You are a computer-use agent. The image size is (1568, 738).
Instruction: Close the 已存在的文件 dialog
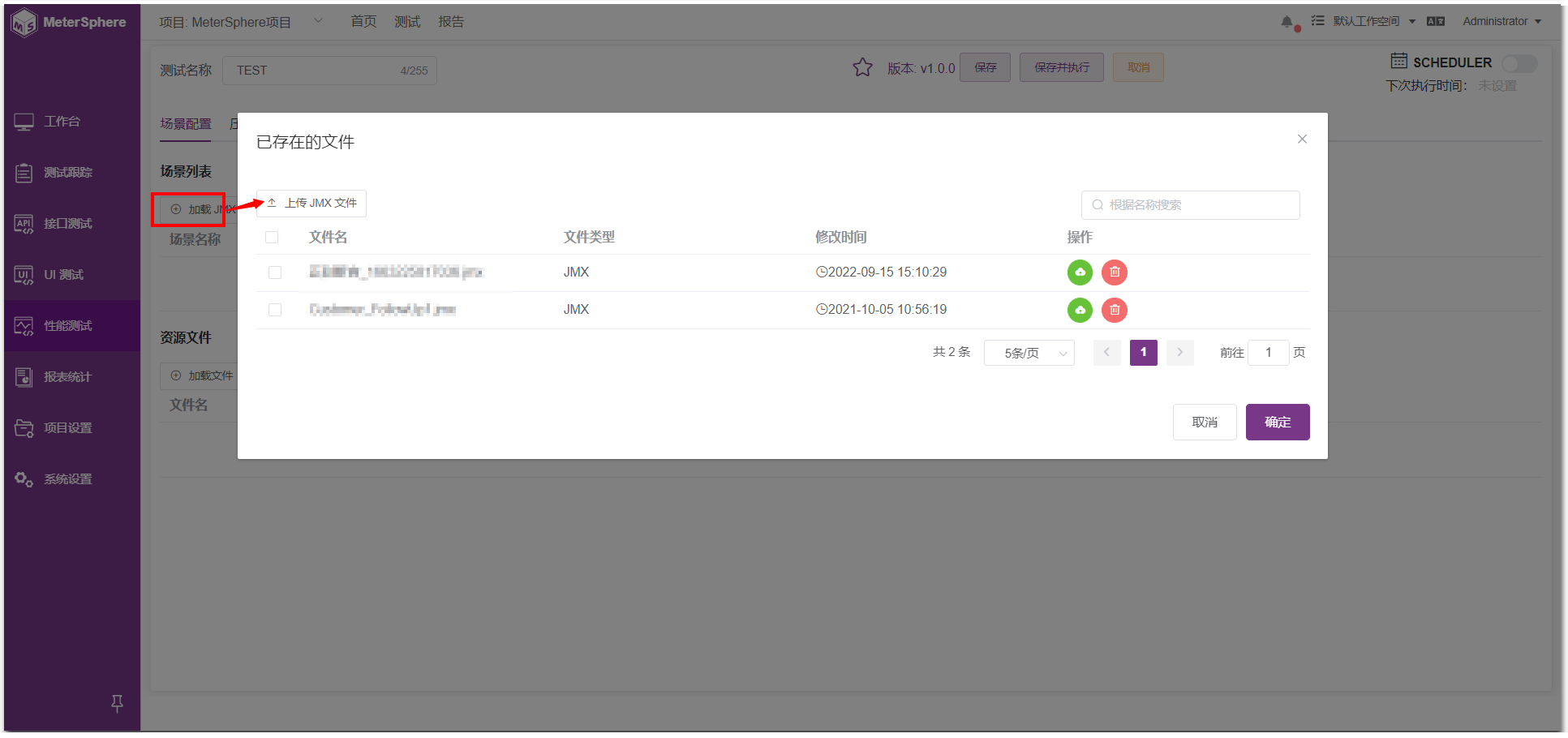pos(1302,139)
